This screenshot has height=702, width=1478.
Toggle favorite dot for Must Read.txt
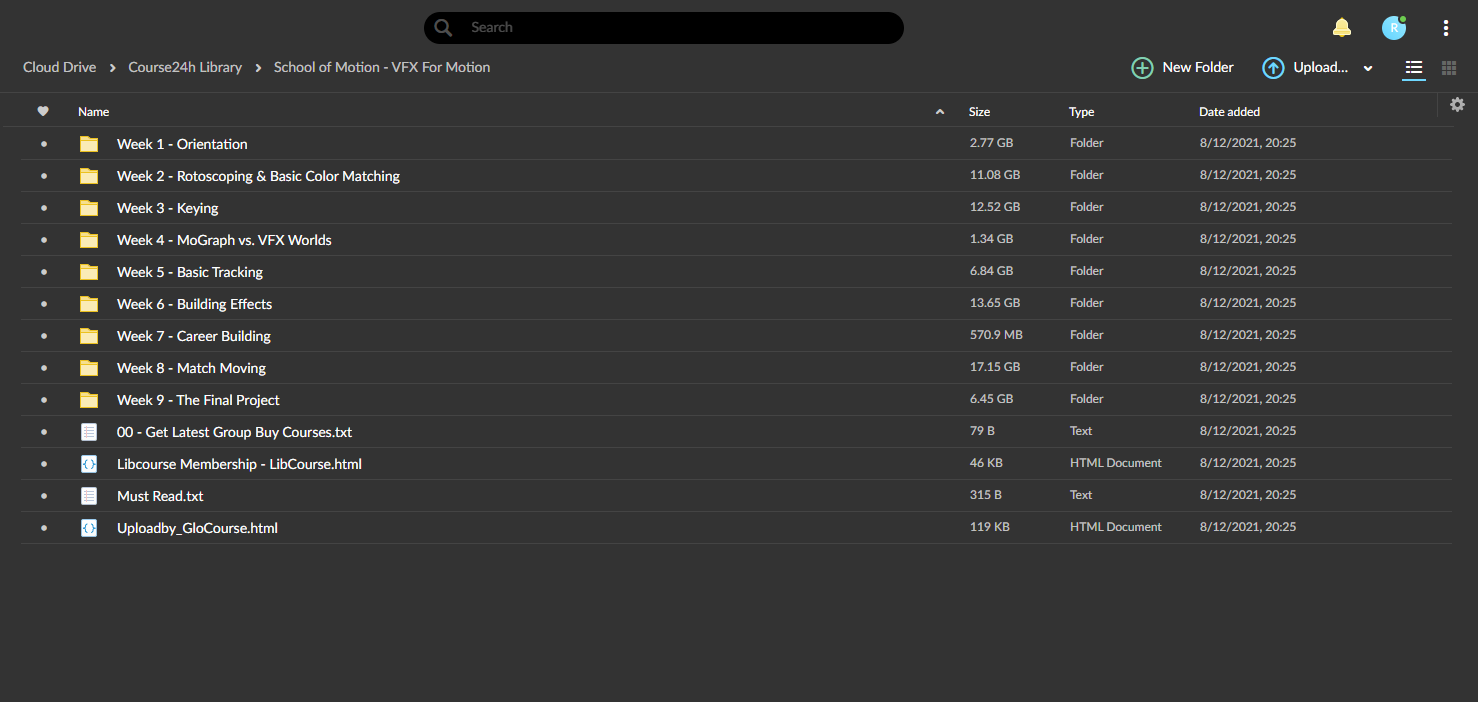[43, 496]
